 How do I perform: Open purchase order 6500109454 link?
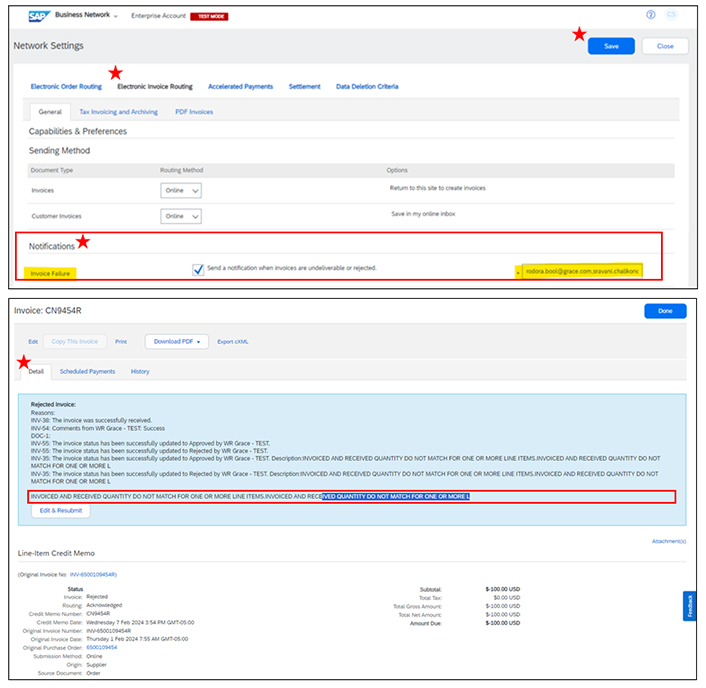[102, 647]
